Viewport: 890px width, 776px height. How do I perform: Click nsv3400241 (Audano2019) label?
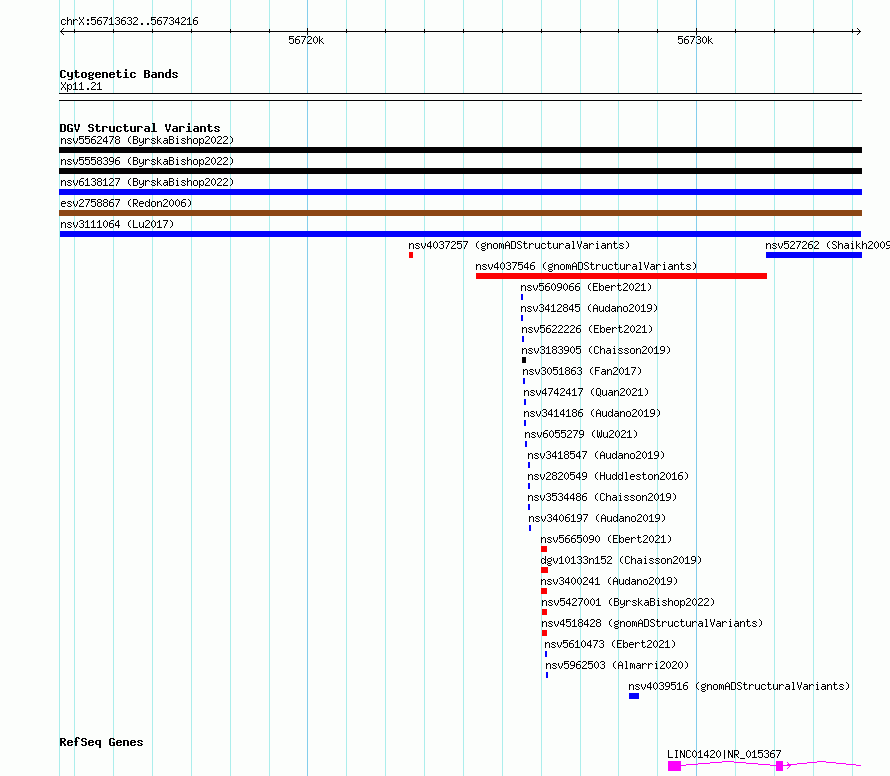[x=610, y=581]
